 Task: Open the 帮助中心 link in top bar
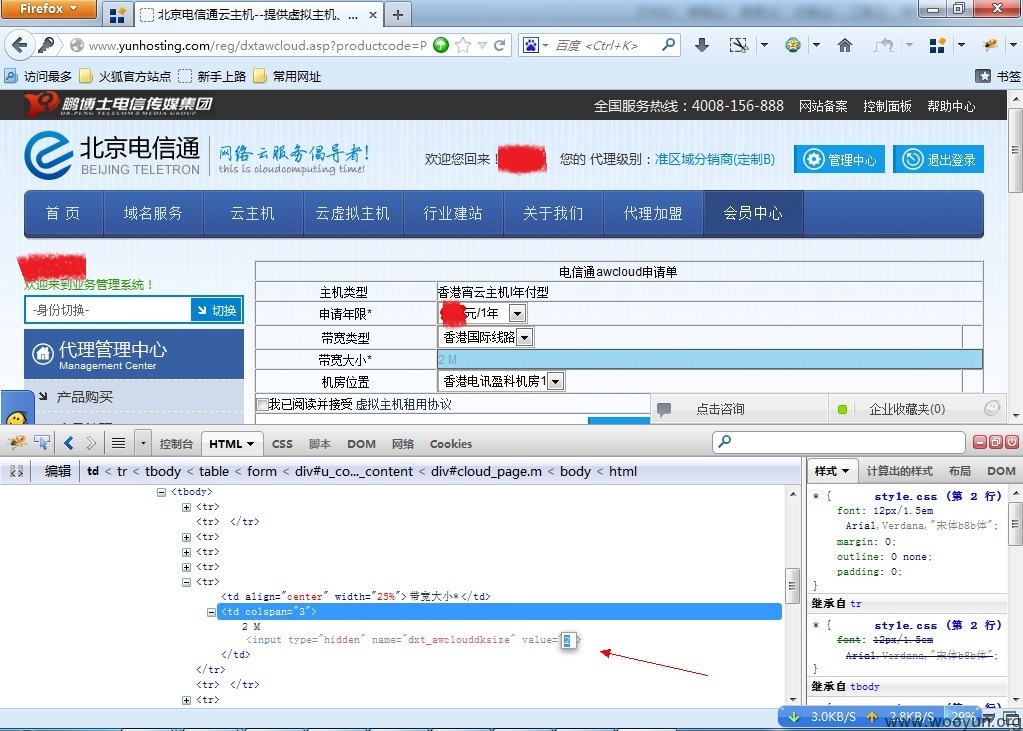(x=951, y=106)
